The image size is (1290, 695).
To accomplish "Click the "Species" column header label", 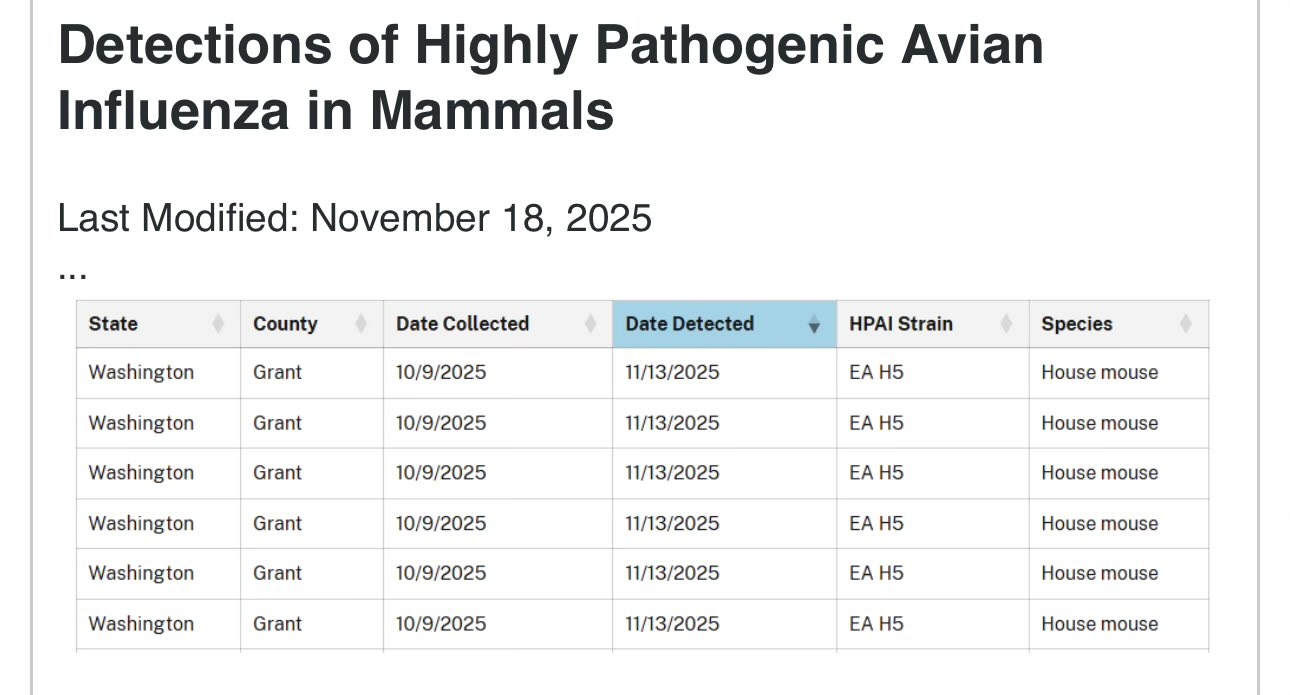I will click(x=1077, y=324).
